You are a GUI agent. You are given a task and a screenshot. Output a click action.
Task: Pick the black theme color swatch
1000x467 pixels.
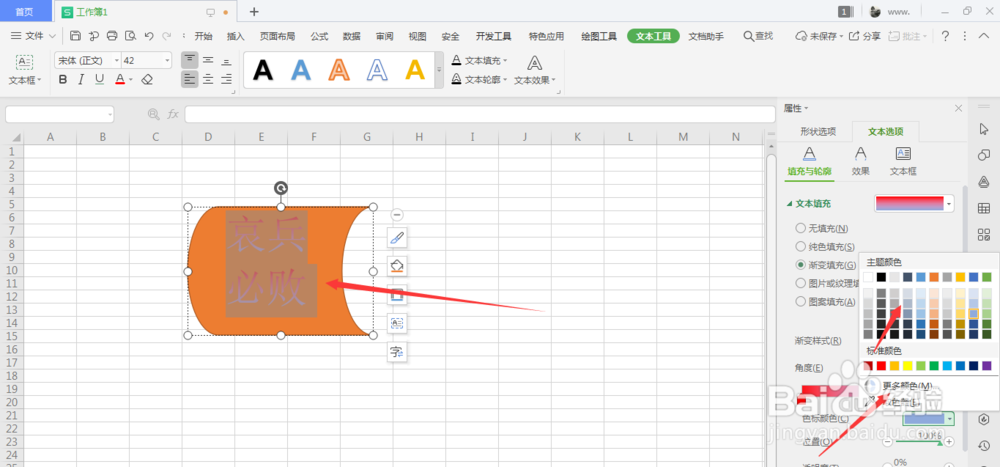881,277
